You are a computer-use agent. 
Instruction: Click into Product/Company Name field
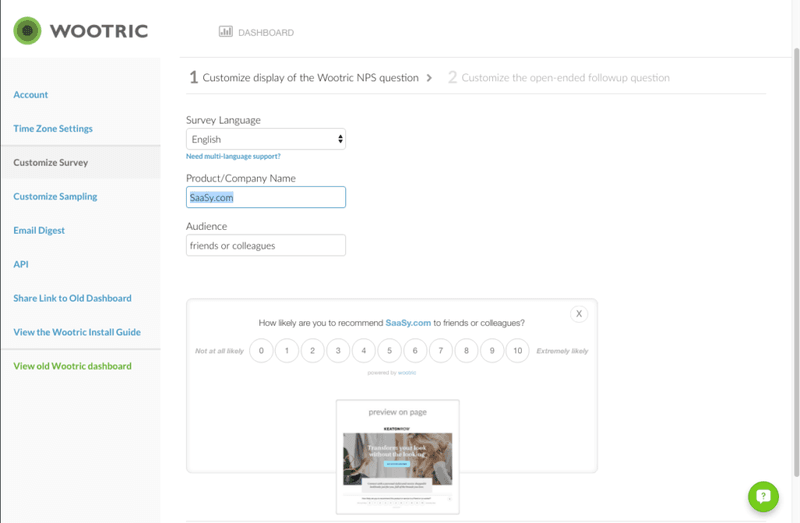coord(266,198)
